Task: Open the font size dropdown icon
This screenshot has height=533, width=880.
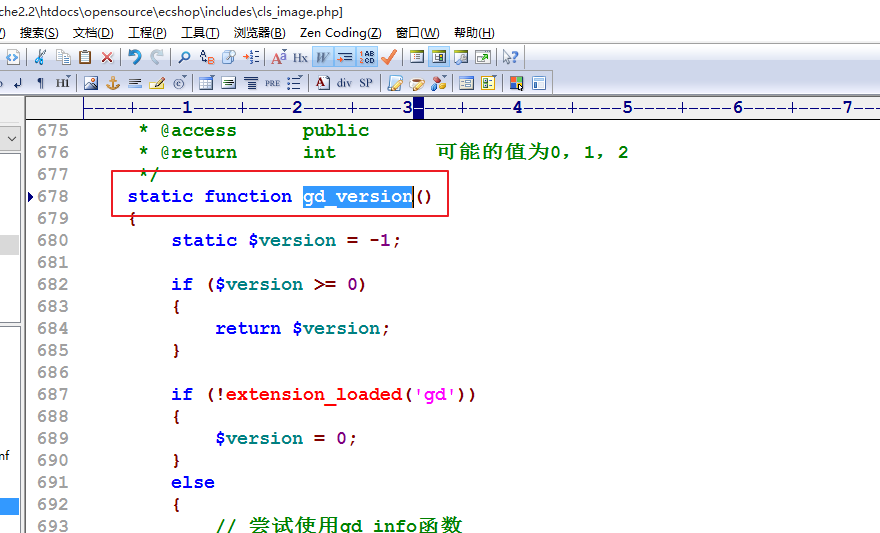Action: [278, 58]
